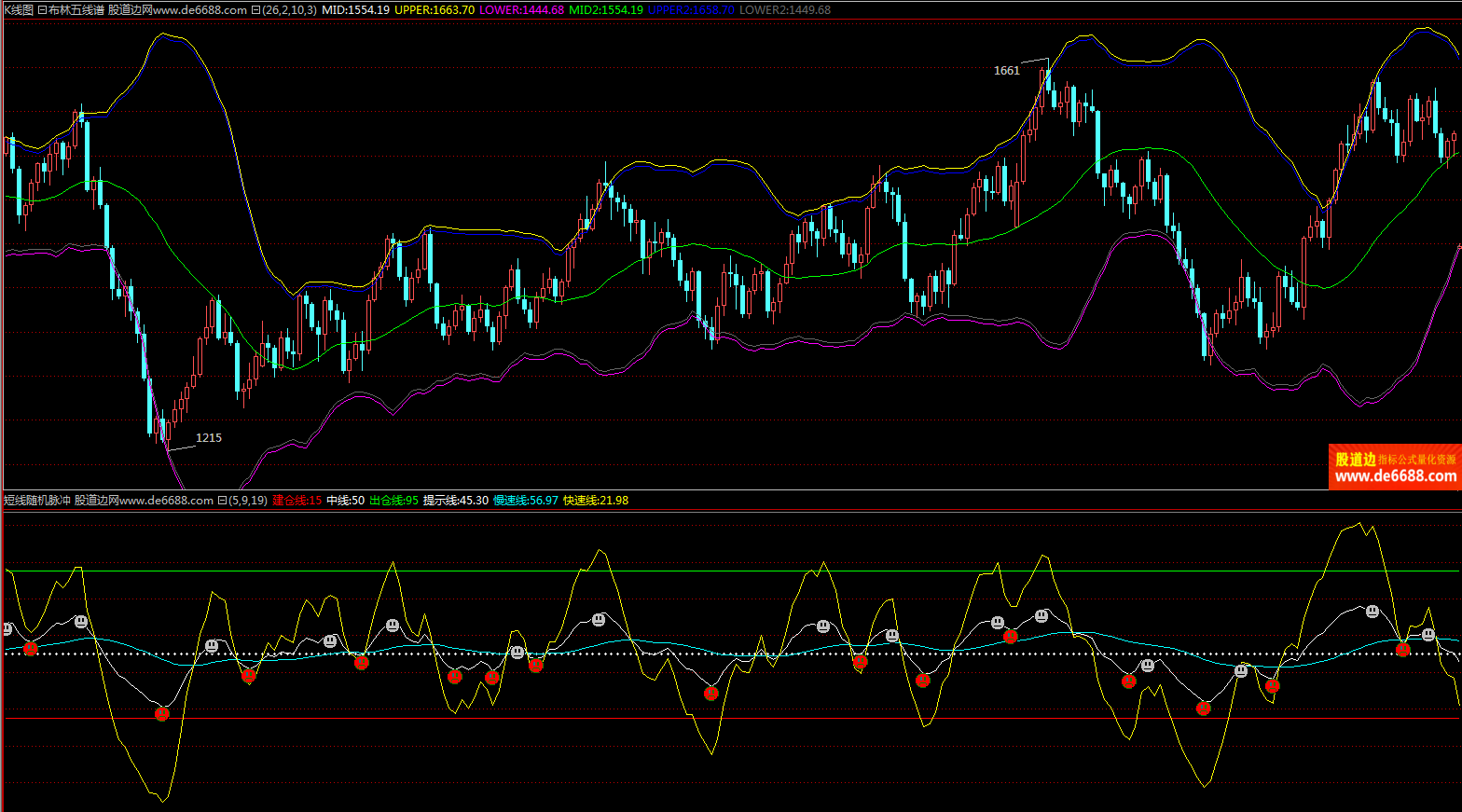Screen dimensions: 1462x812
Task: Click the white face marker at the oscillator's far left edge
Action: tap(7, 629)
